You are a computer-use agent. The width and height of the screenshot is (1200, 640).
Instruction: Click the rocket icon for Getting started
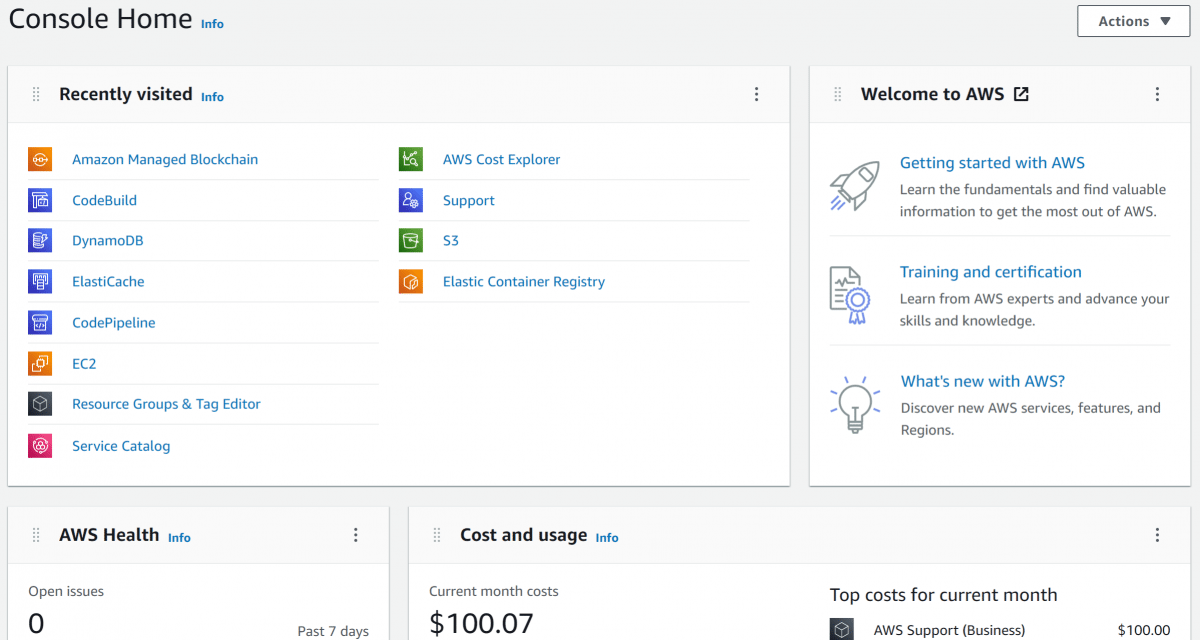point(855,186)
